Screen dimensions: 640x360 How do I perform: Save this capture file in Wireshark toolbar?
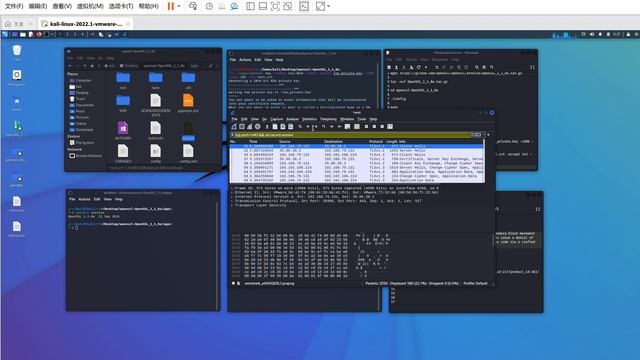click(275, 127)
